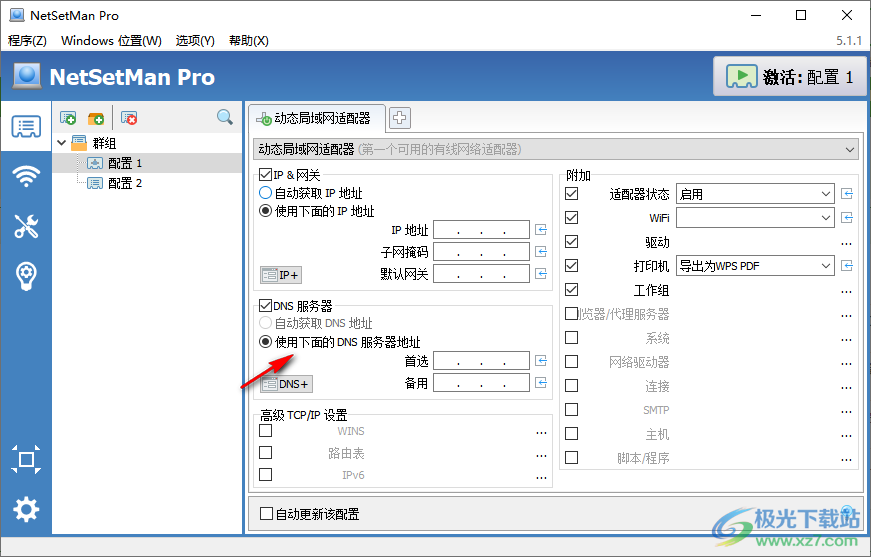Open 驱动 settings ellipsis

[x=846, y=243]
